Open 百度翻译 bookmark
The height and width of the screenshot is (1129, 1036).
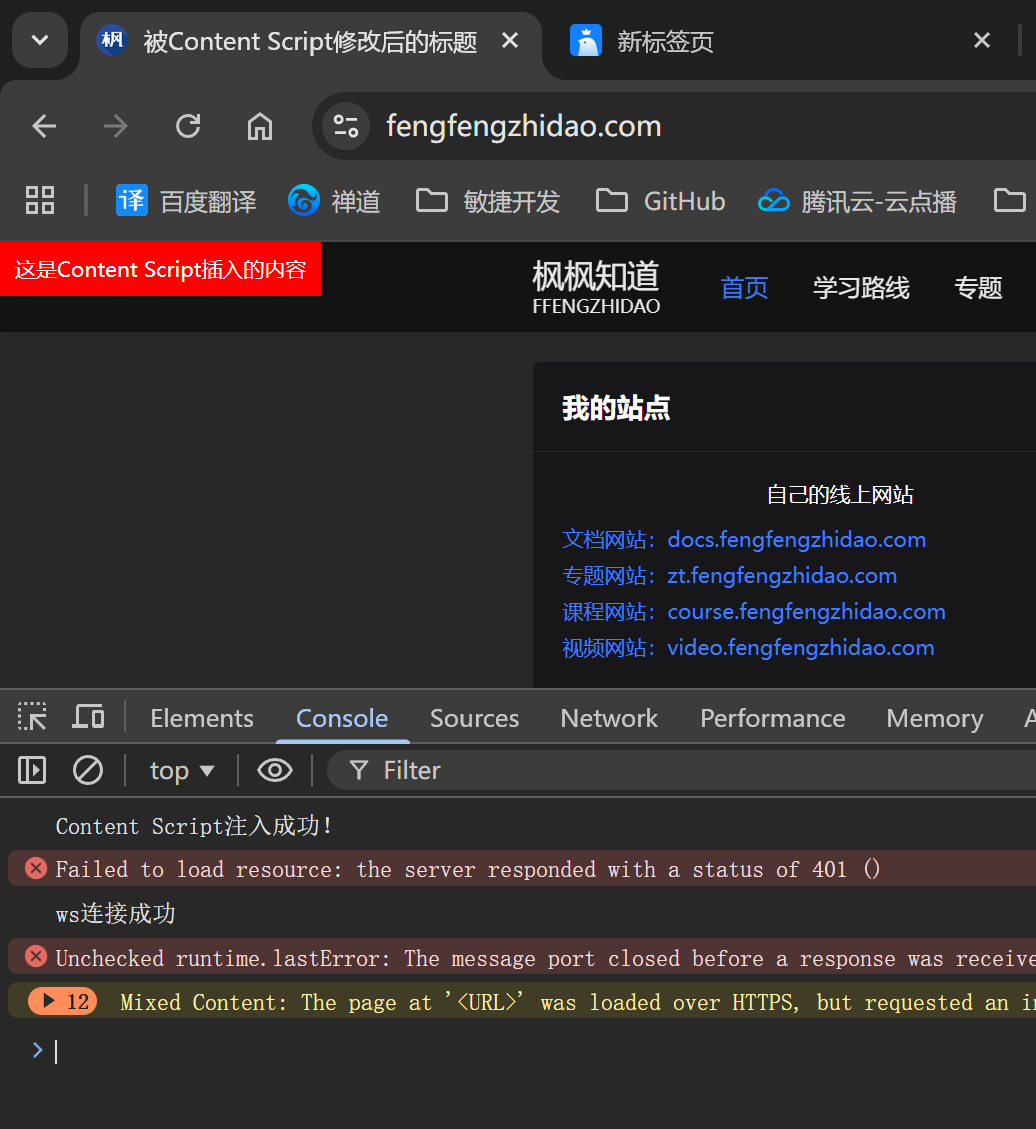coord(186,201)
